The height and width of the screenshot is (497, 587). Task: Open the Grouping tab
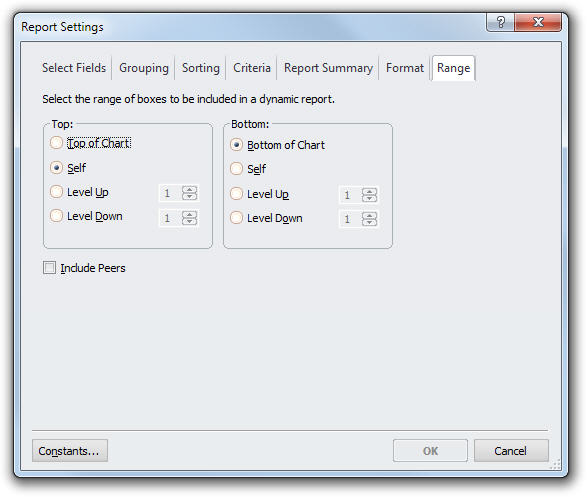[144, 68]
